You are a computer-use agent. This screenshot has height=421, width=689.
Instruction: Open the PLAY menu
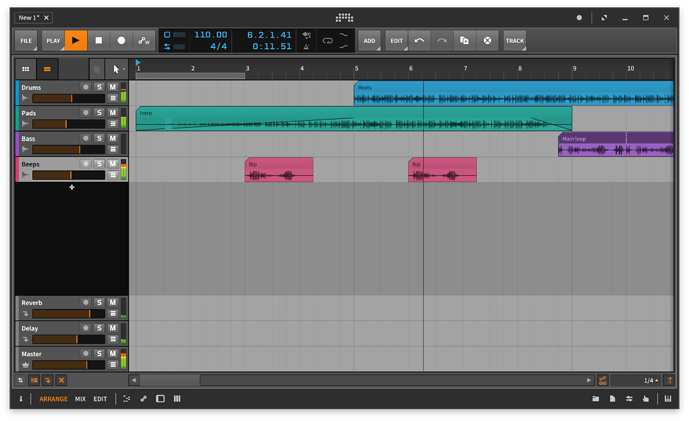tap(53, 40)
